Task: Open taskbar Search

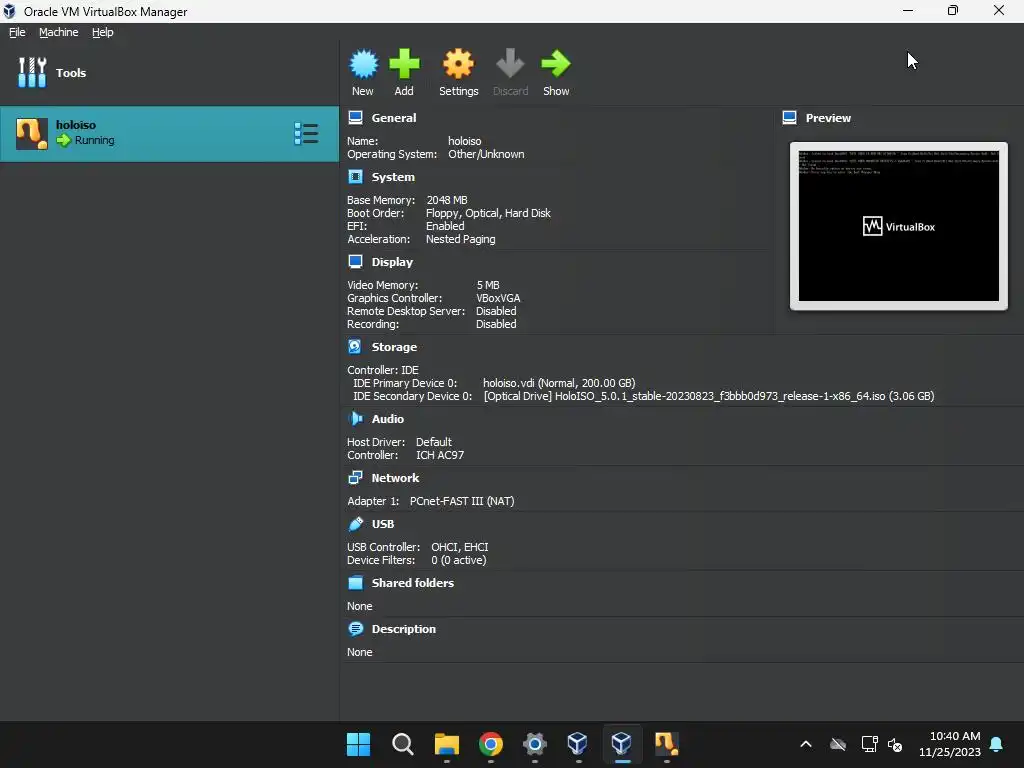Action: [402, 744]
